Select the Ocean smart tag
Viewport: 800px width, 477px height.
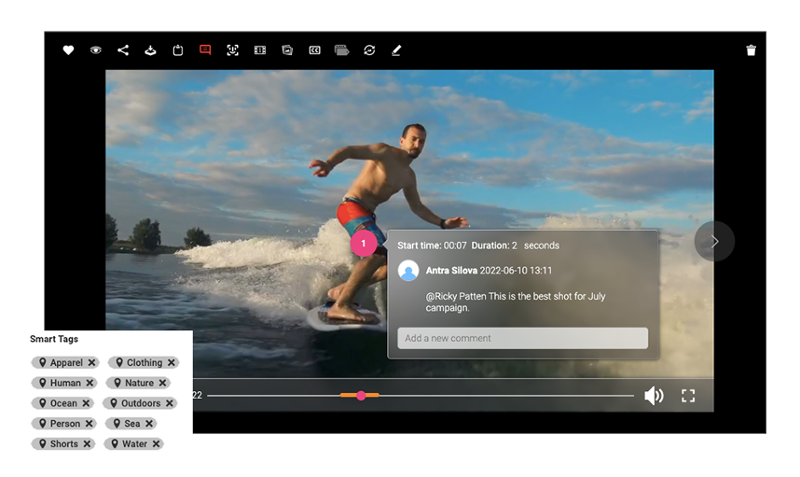[57, 403]
